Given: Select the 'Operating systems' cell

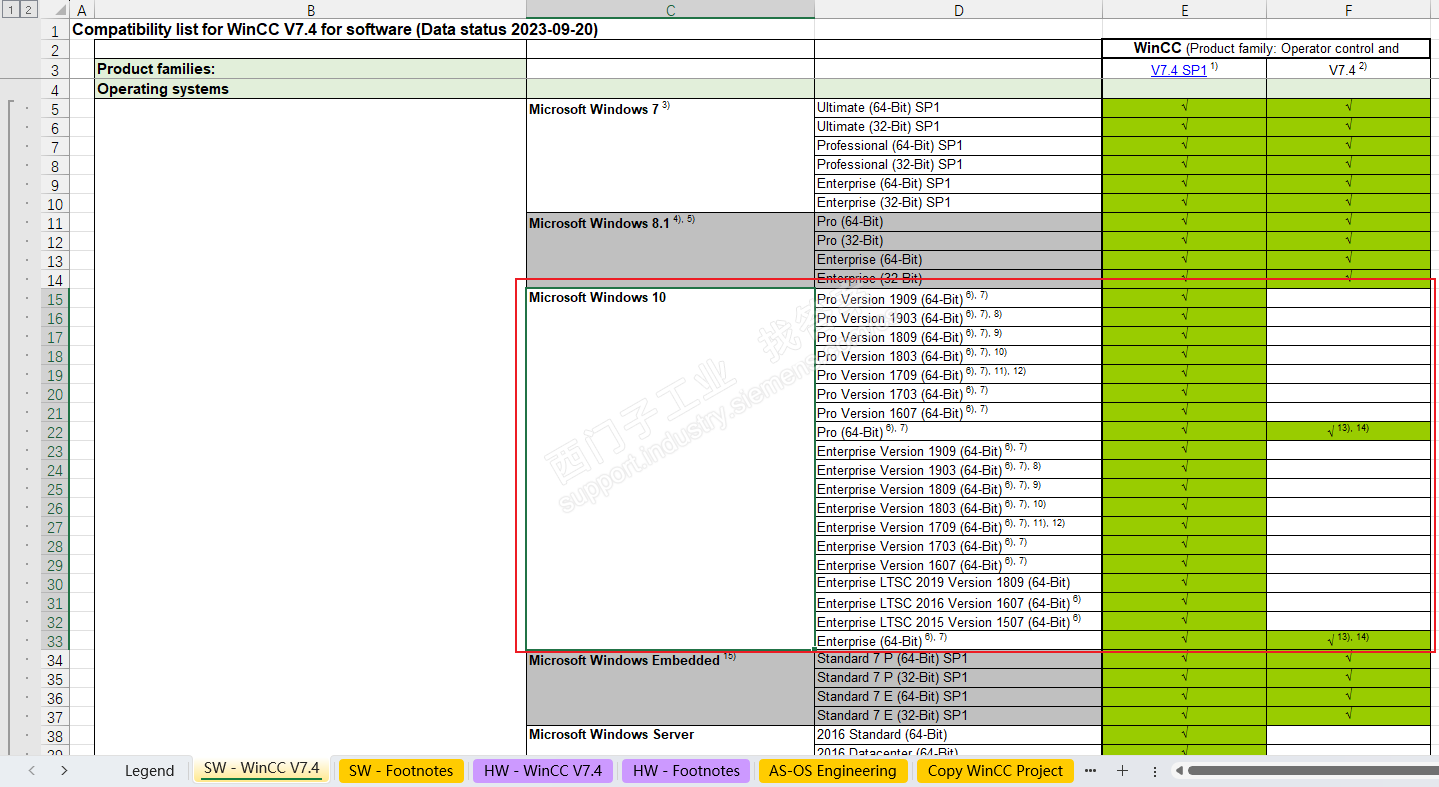Looking at the screenshot, I should tap(310, 89).
